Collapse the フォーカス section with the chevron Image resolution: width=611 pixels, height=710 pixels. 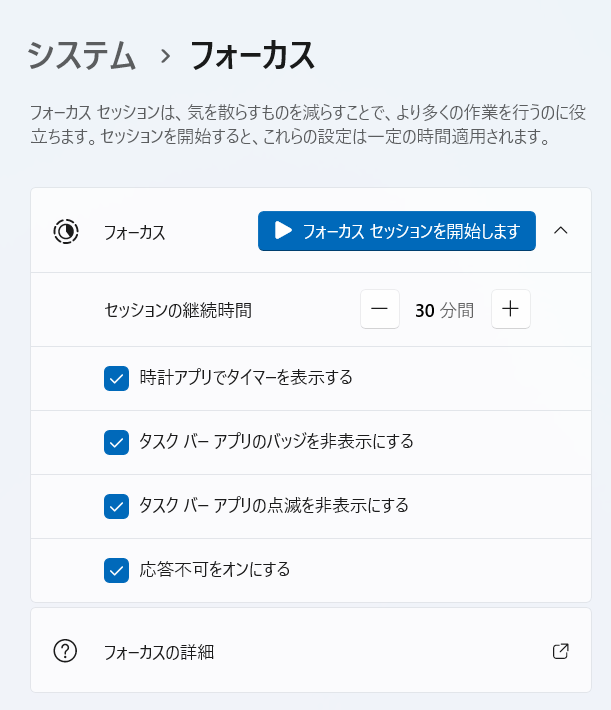pos(561,231)
